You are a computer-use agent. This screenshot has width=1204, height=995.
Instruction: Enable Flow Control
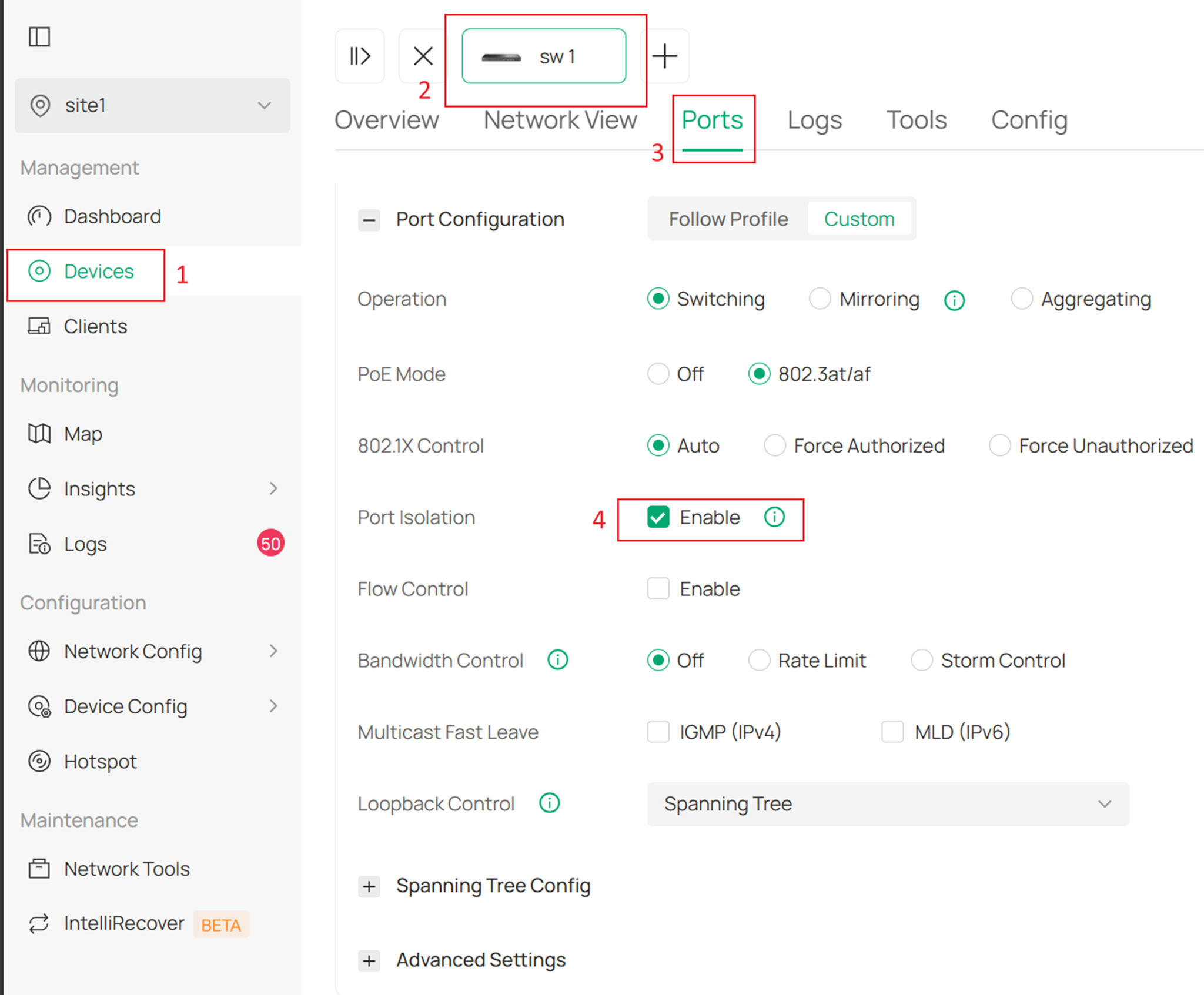658,589
